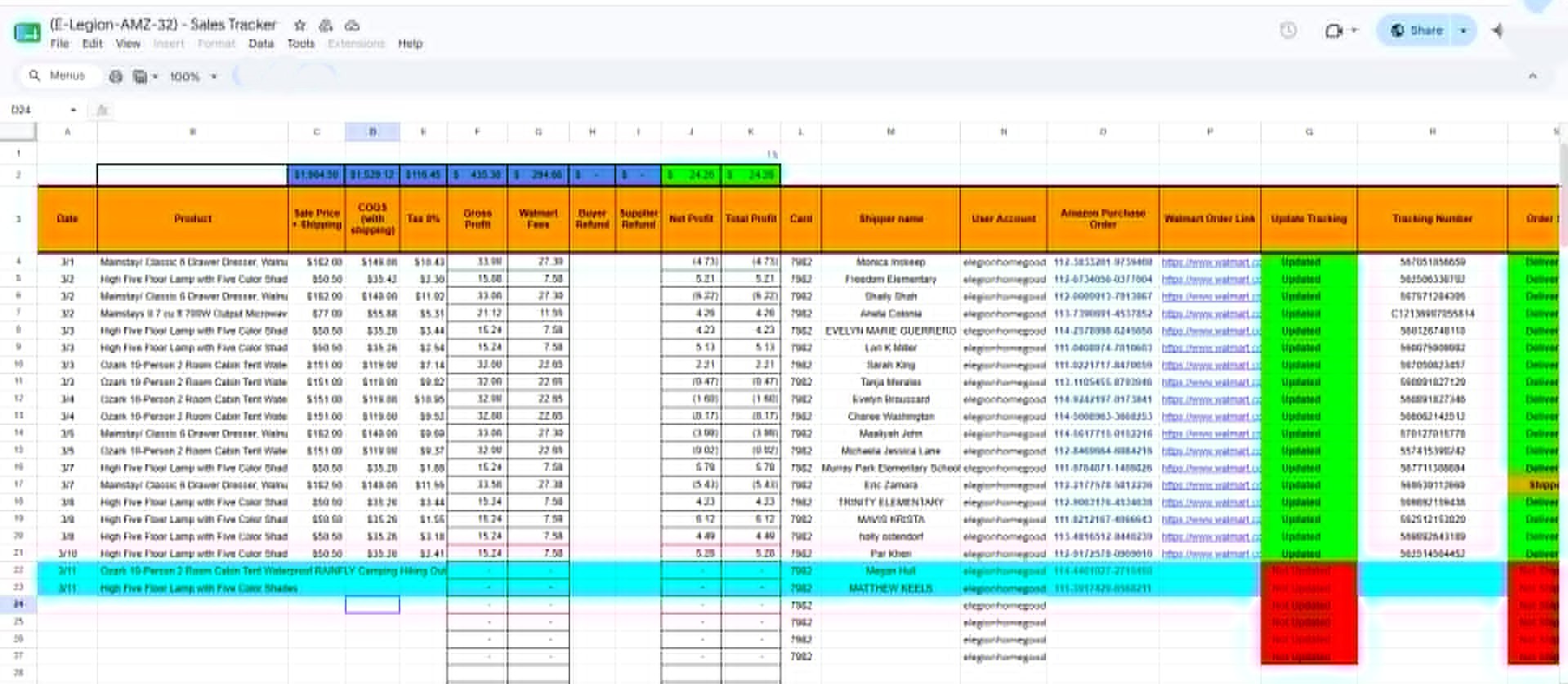Select the 'Tracking Number' header cell
Viewport: 1568px width, 684px height.
click(x=1432, y=219)
